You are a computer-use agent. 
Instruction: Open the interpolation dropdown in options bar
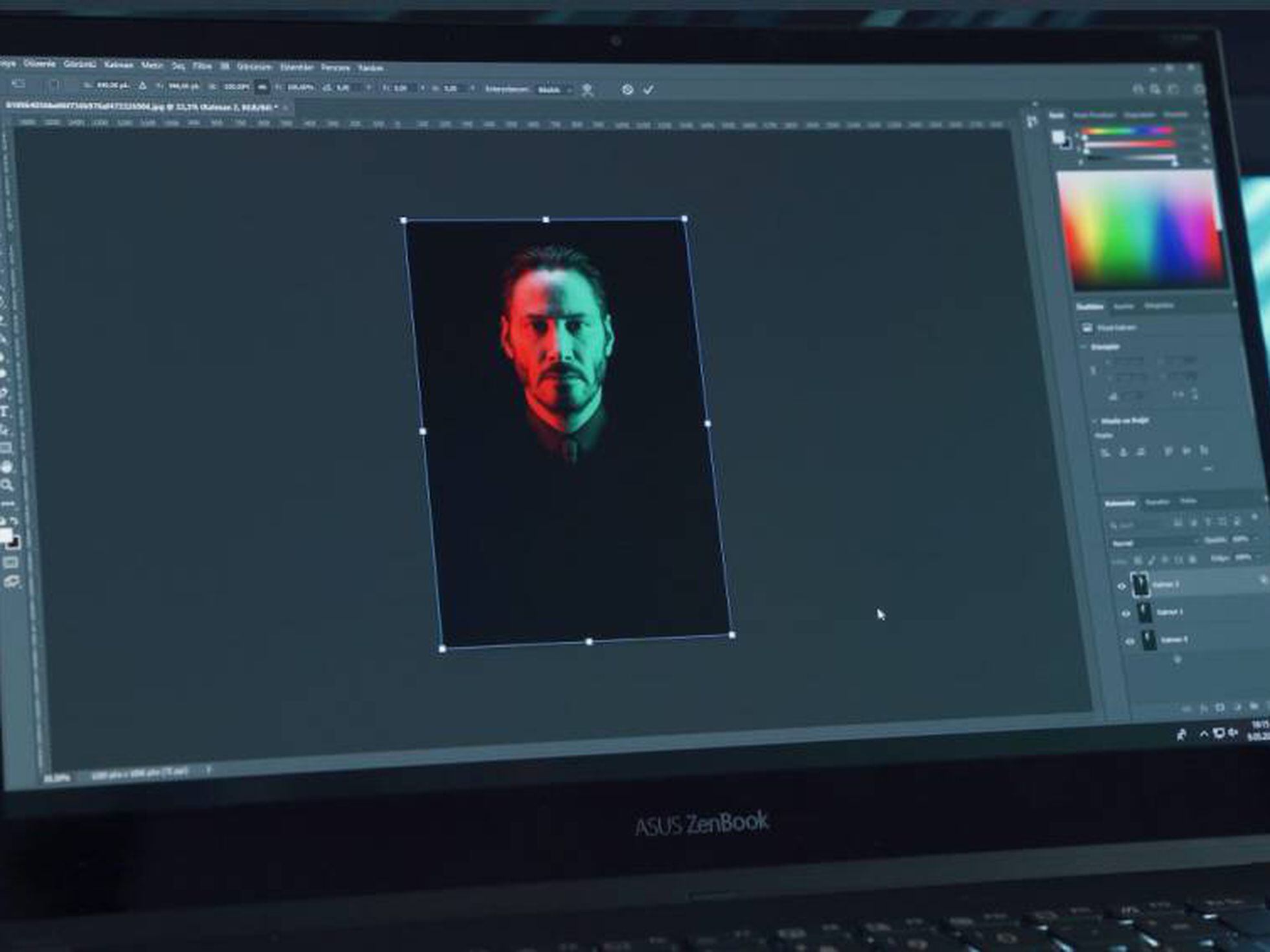tap(555, 90)
